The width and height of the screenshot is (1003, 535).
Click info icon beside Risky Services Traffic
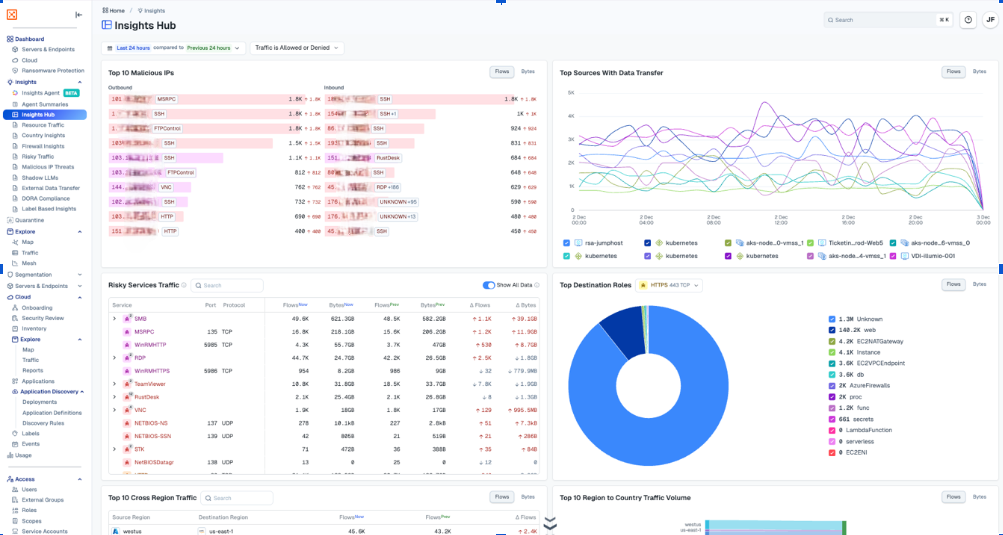184,285
